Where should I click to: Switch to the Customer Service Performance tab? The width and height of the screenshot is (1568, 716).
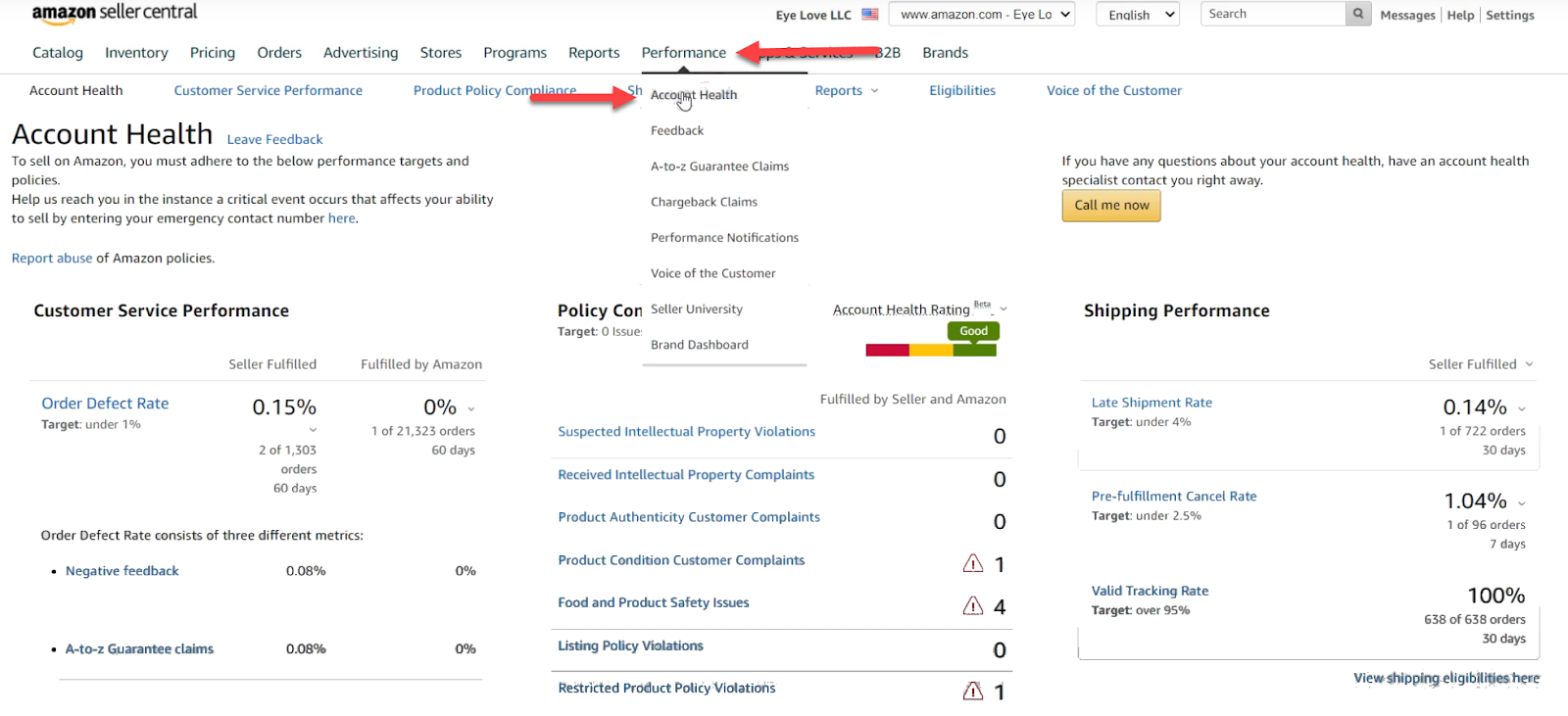[x=269, y=91]
